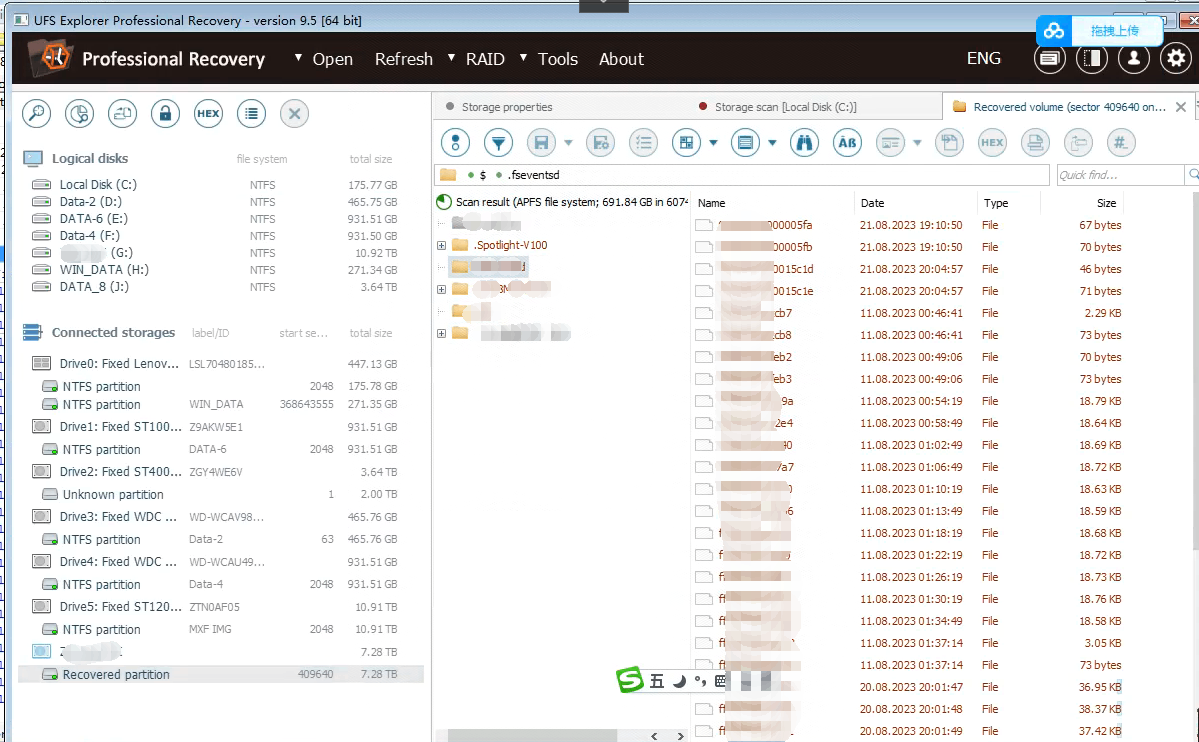Change language via ENG button
1199x742 pixels.
[983, 58]
